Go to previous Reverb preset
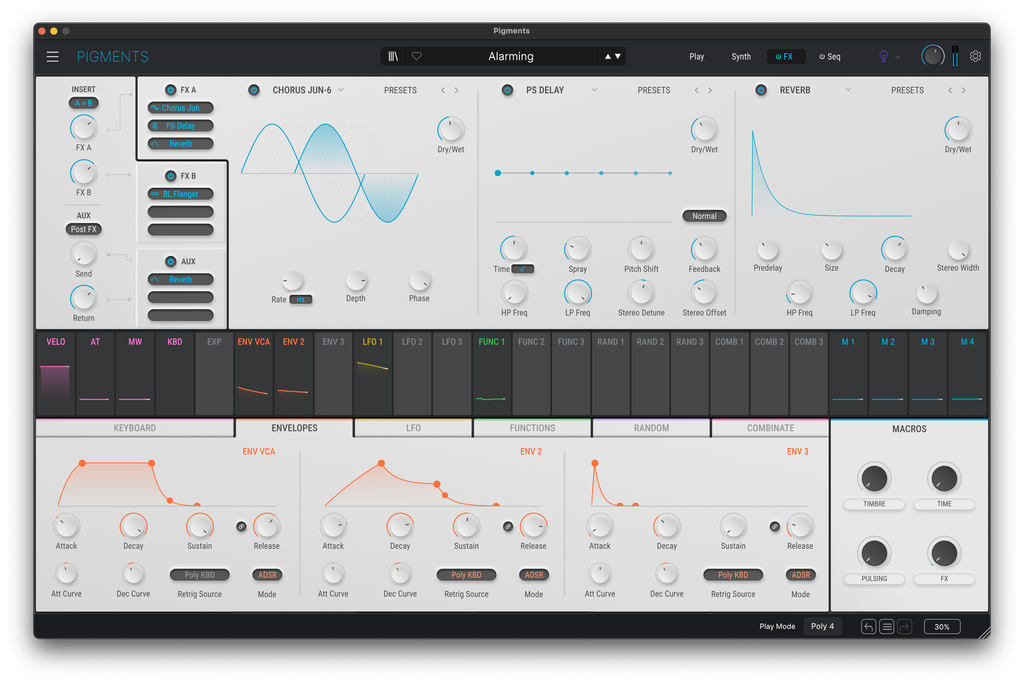The image size is (1024, 683). (950, 90)
